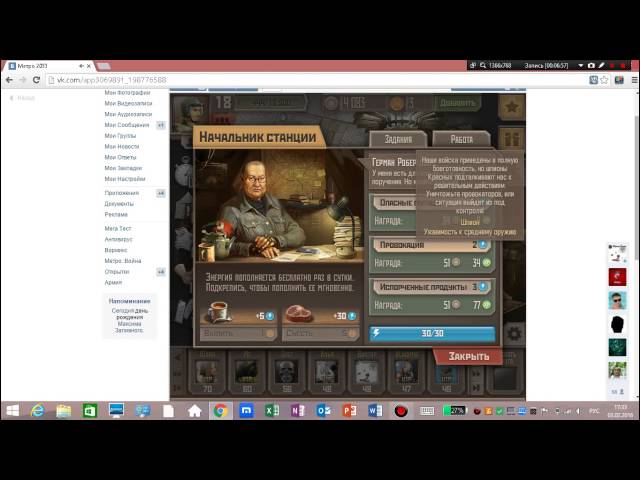This screenshot has height=480, width=640.
Task: Open recorder options dropdown arrow
Action: pyautogui.click(x=580, y=65)
